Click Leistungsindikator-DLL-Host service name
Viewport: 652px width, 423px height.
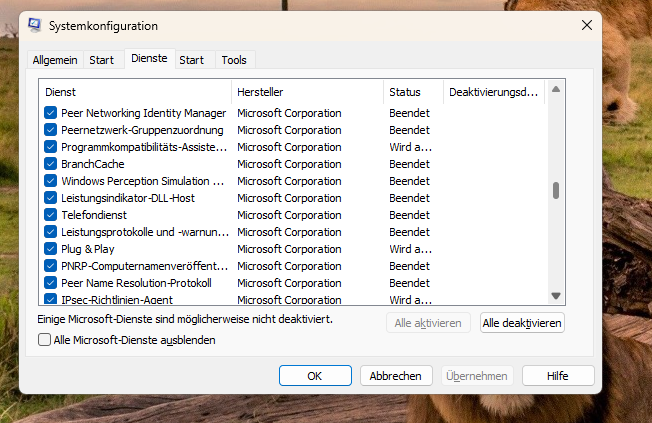pyautogui.click(x=128, y=198)
